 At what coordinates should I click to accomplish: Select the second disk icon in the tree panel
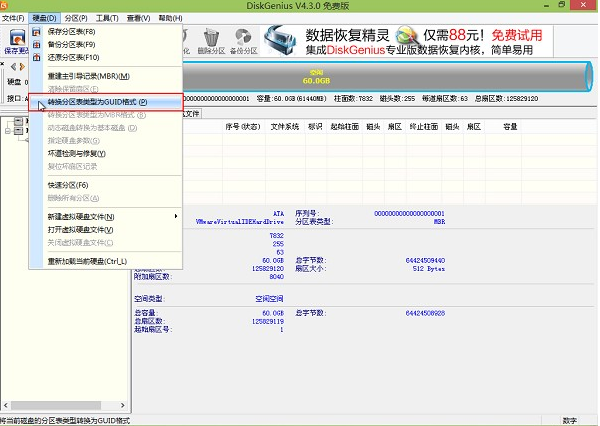coord(18,131)
